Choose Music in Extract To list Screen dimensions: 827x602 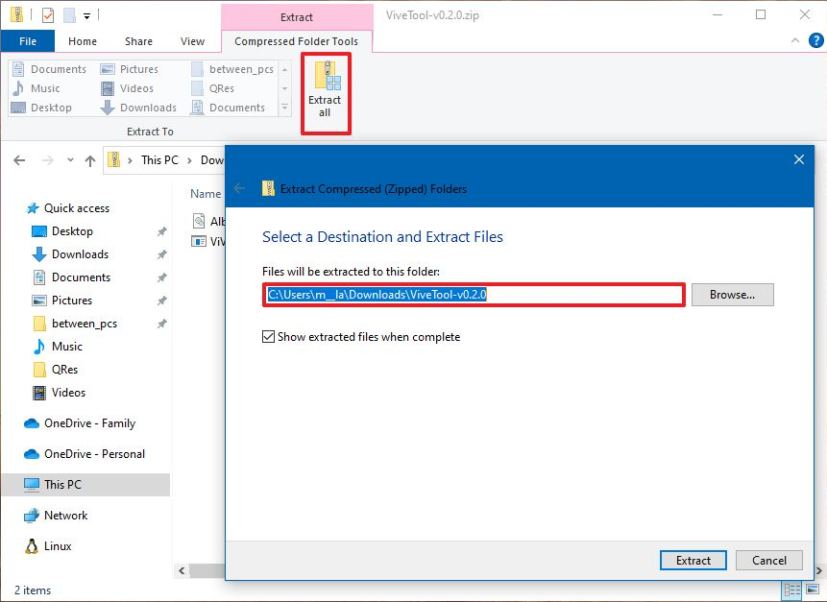[36, 88]
